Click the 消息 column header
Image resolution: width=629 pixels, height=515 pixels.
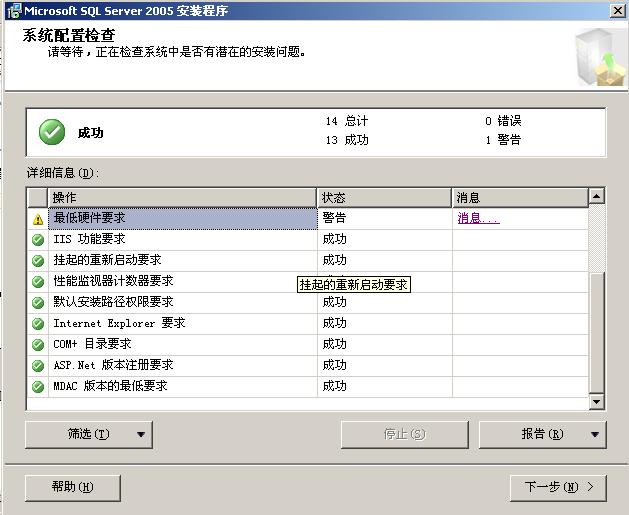tap(519, 197)
